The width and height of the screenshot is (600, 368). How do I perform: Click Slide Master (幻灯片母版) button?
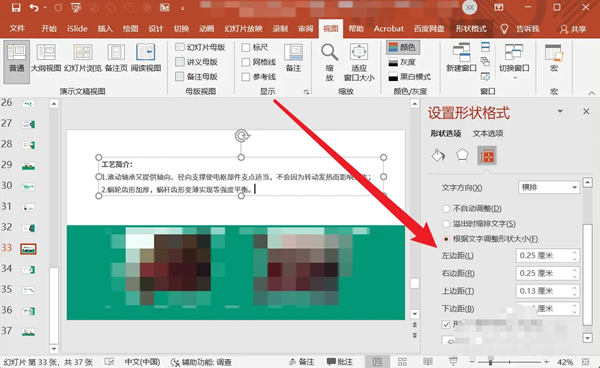click(200, 47)
